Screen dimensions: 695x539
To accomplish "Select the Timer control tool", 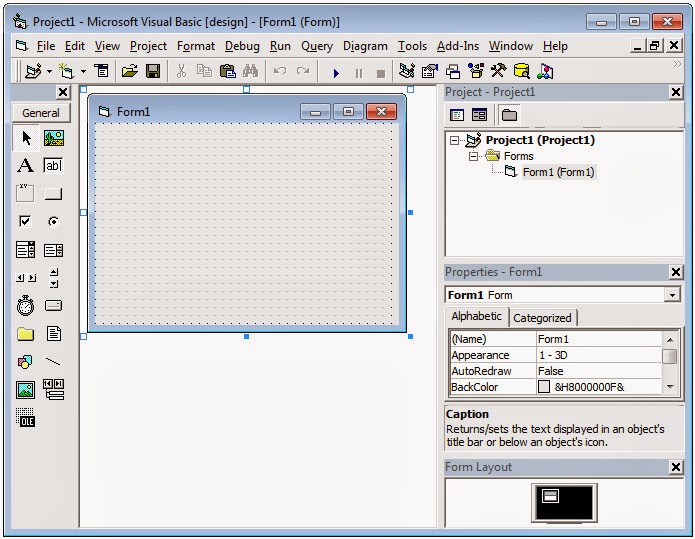I will pos(25,305).
